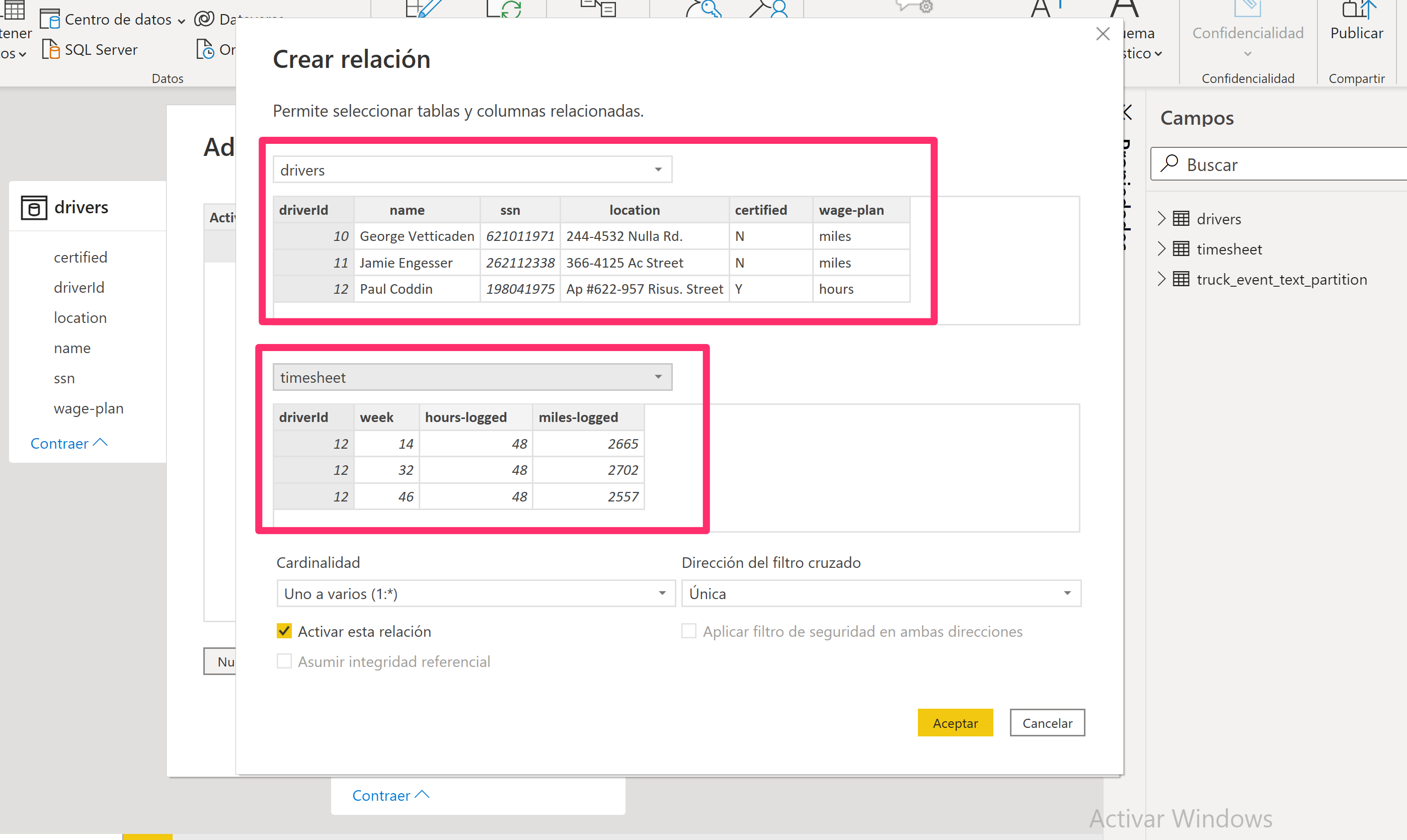Open the Confidencialidad dropdown chevron
The height and width of the screenshot is (840, 1407).
coord(1247,54)
